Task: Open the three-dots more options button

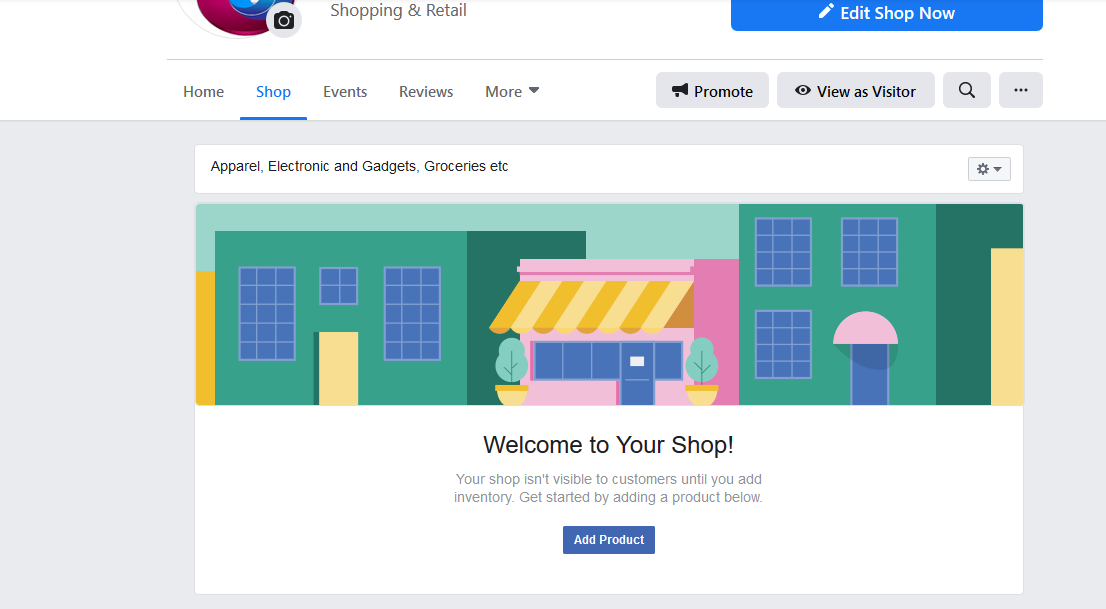Action: click(x=1021, y=90)
